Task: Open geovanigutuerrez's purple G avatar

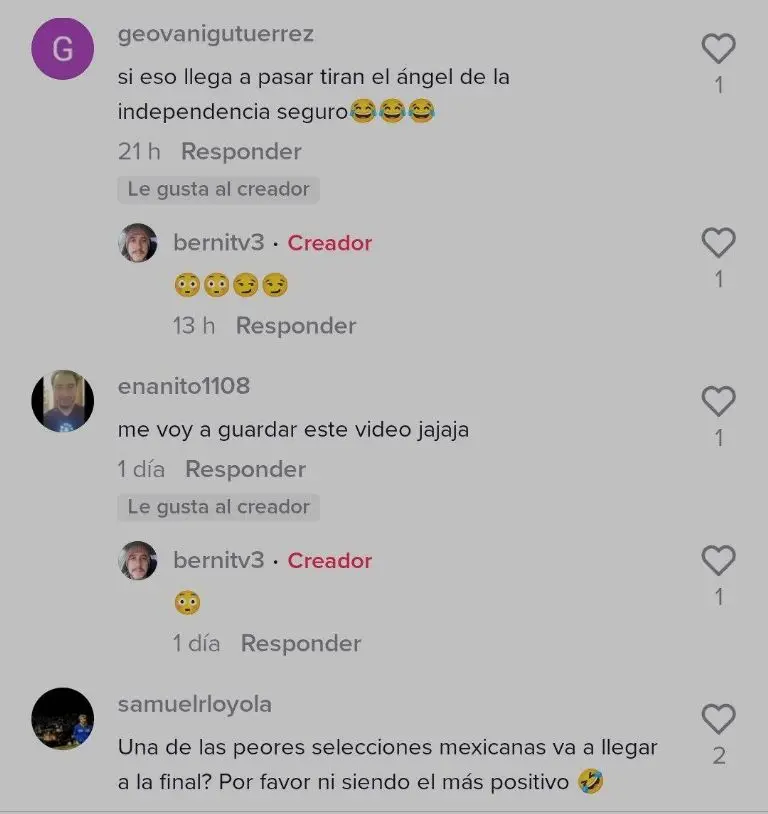Action: point(63,49)
